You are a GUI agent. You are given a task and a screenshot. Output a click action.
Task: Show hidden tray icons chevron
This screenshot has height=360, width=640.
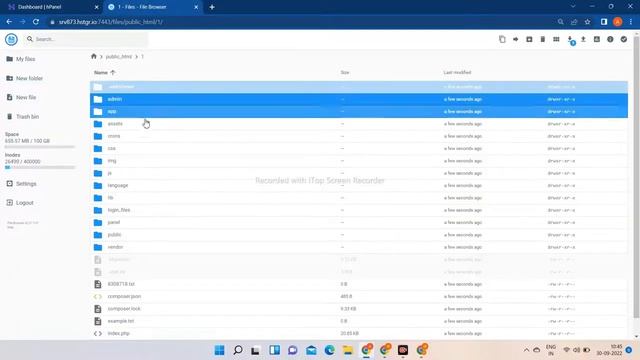coord(527,350)
